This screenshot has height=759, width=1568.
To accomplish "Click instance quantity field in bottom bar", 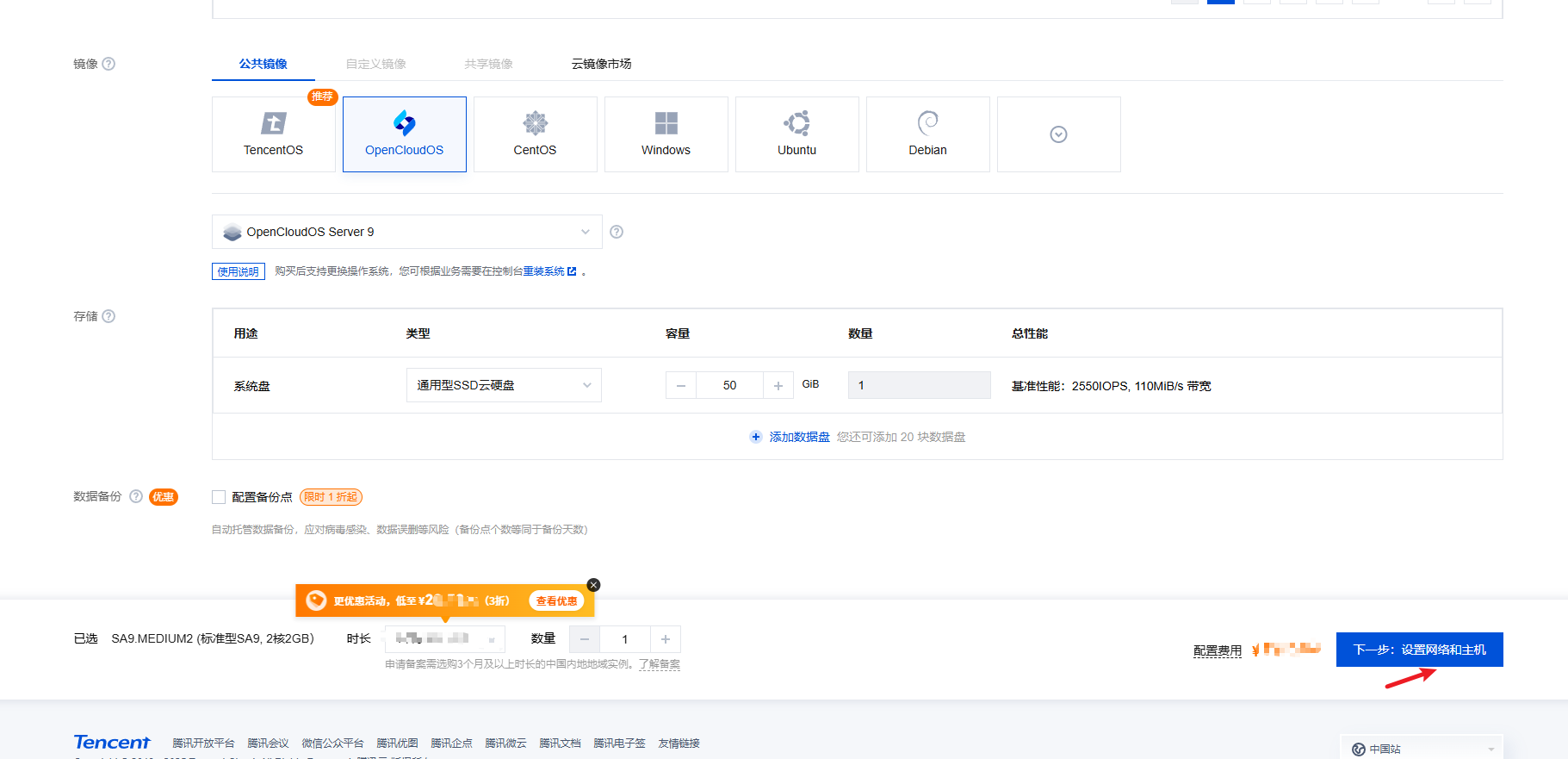I will [625, 639].
